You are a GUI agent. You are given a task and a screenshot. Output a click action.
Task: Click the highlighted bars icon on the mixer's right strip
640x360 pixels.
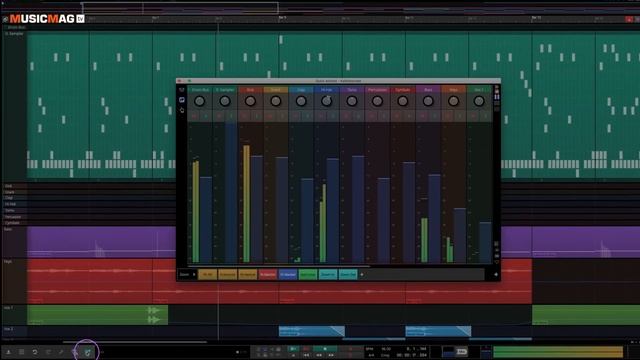pos(497,97)
